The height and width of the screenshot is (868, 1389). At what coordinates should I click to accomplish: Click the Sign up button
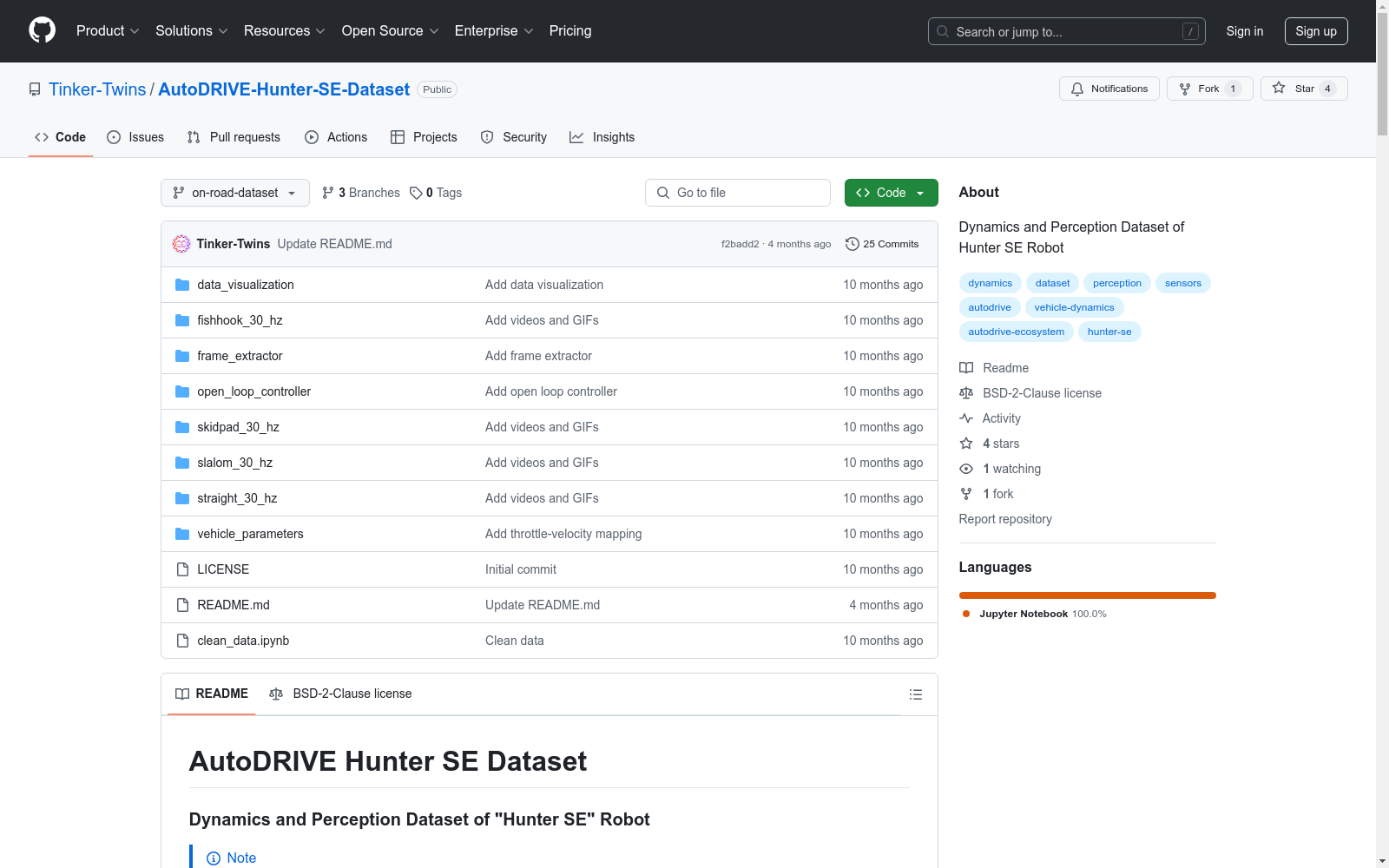1316,31
